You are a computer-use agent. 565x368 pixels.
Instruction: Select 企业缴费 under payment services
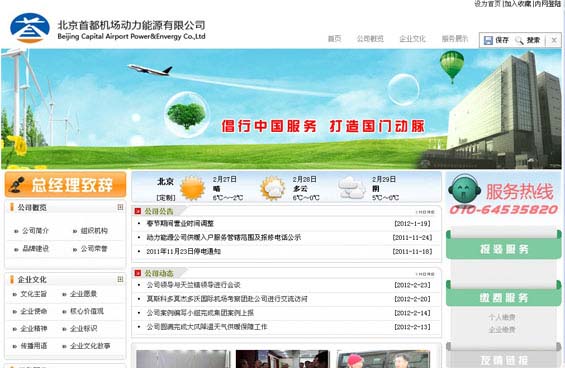coord(502,329)
